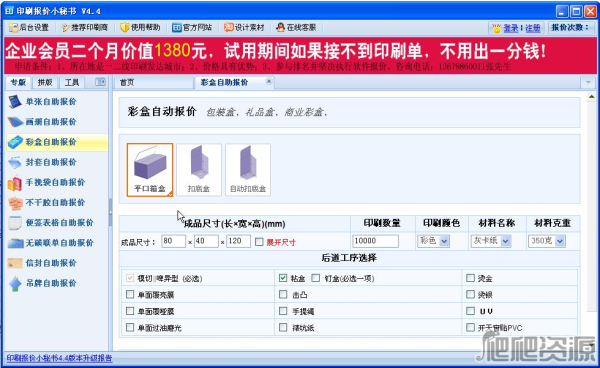The image size is (600, 368).
Task: Enable the UV checkbox
Action: point(470,311)
